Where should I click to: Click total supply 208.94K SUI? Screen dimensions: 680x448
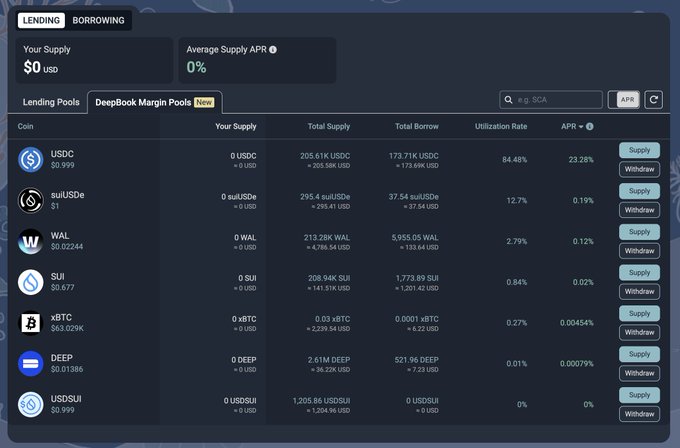[x=329, y=278]
